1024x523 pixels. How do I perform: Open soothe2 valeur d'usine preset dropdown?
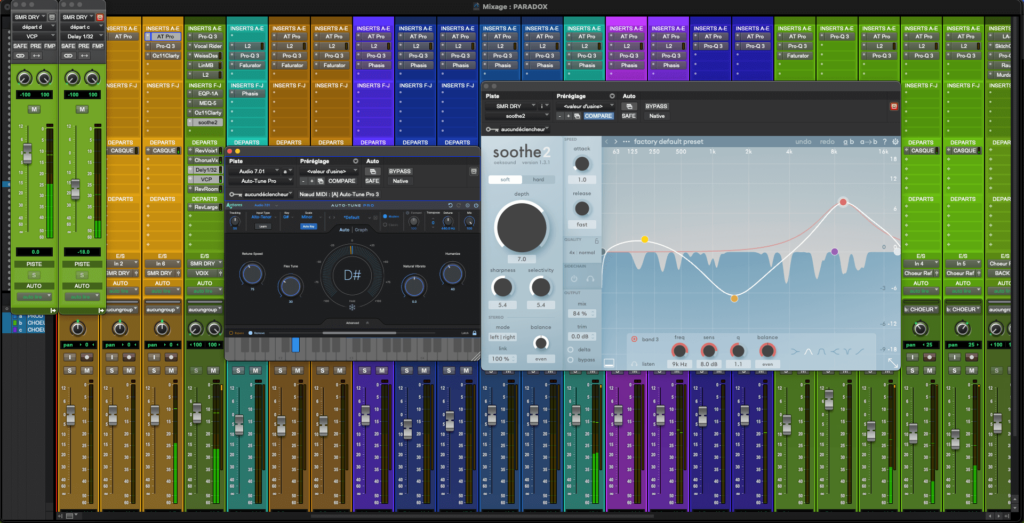(585, 106)
